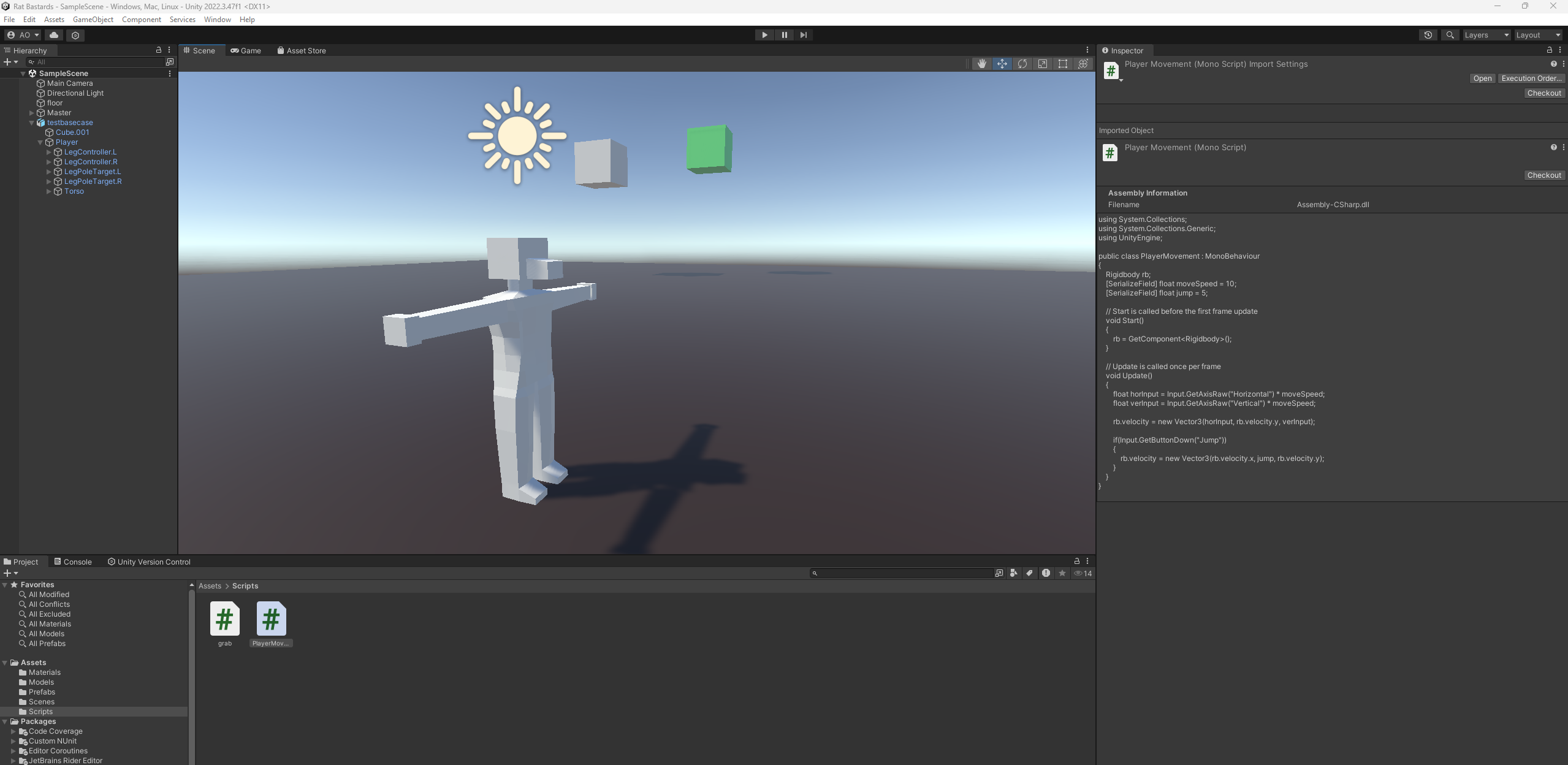Open Unity cloud services

(53, 35)
